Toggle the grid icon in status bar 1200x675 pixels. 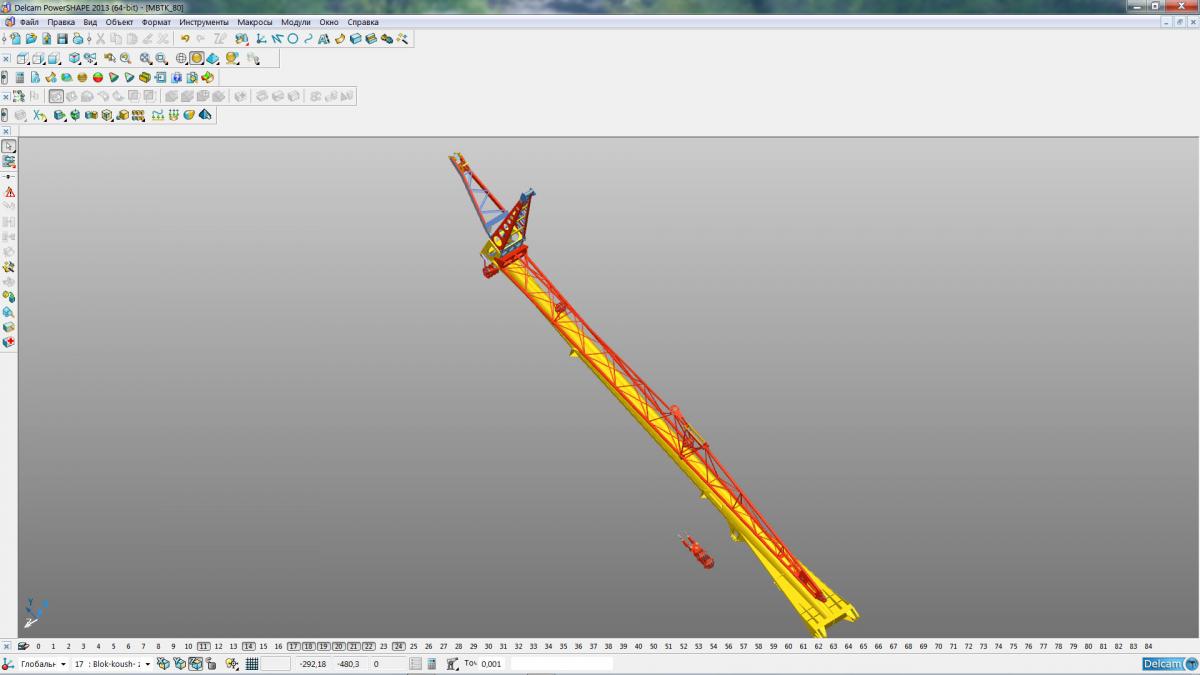(252, 663)
